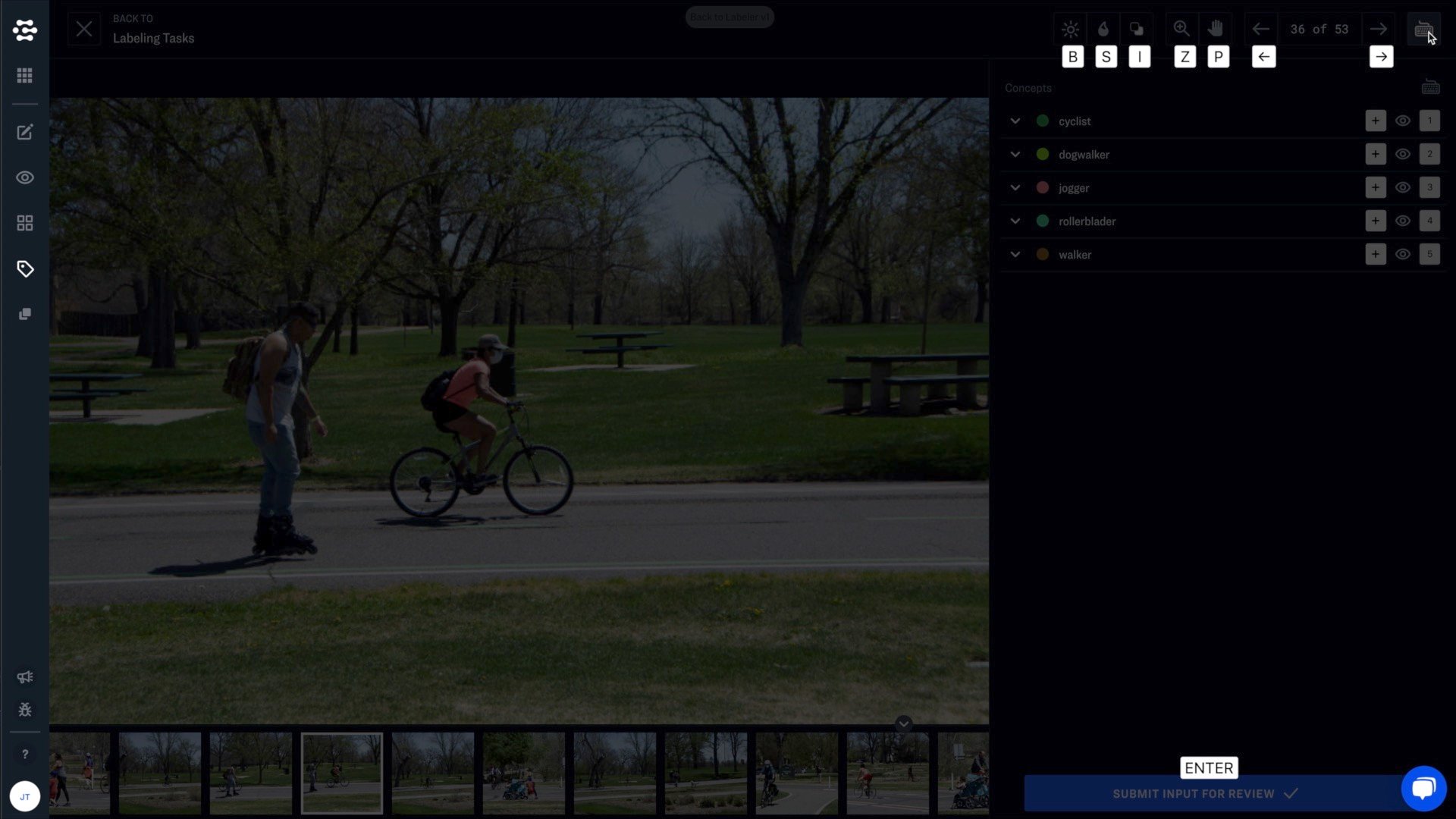This screenshot has height=819, width=1456.
Task: Click the brightness sun icon
Action: pos(1070,30)
